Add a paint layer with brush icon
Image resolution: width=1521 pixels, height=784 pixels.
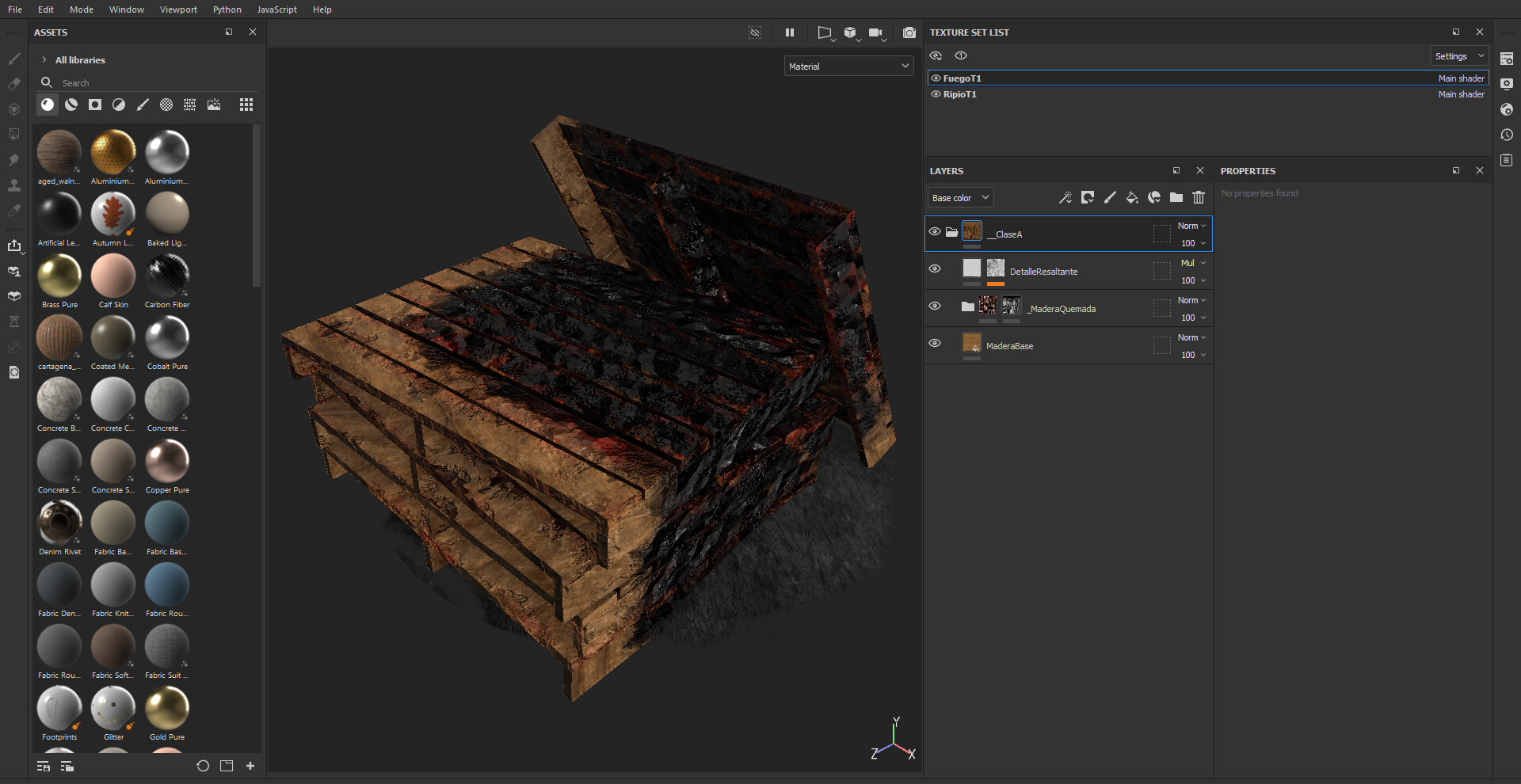pos(1110,198)
